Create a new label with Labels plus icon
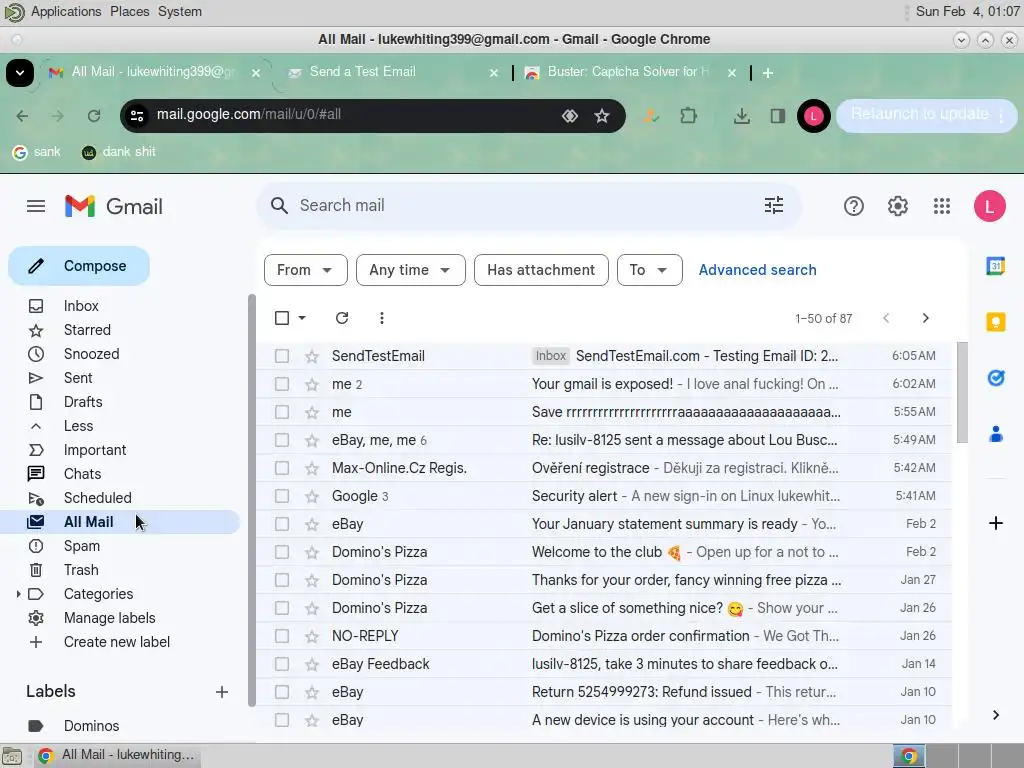Image resolution: width=1024 pixels, height=768 pixels. pos(222,692)
